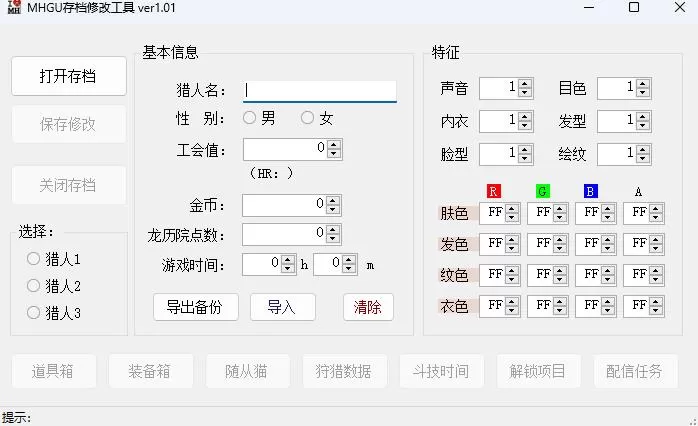Viewport: 698px width, 426px height.
Task: Click the 工会值 number field
Action: click(x=292, y=149)
